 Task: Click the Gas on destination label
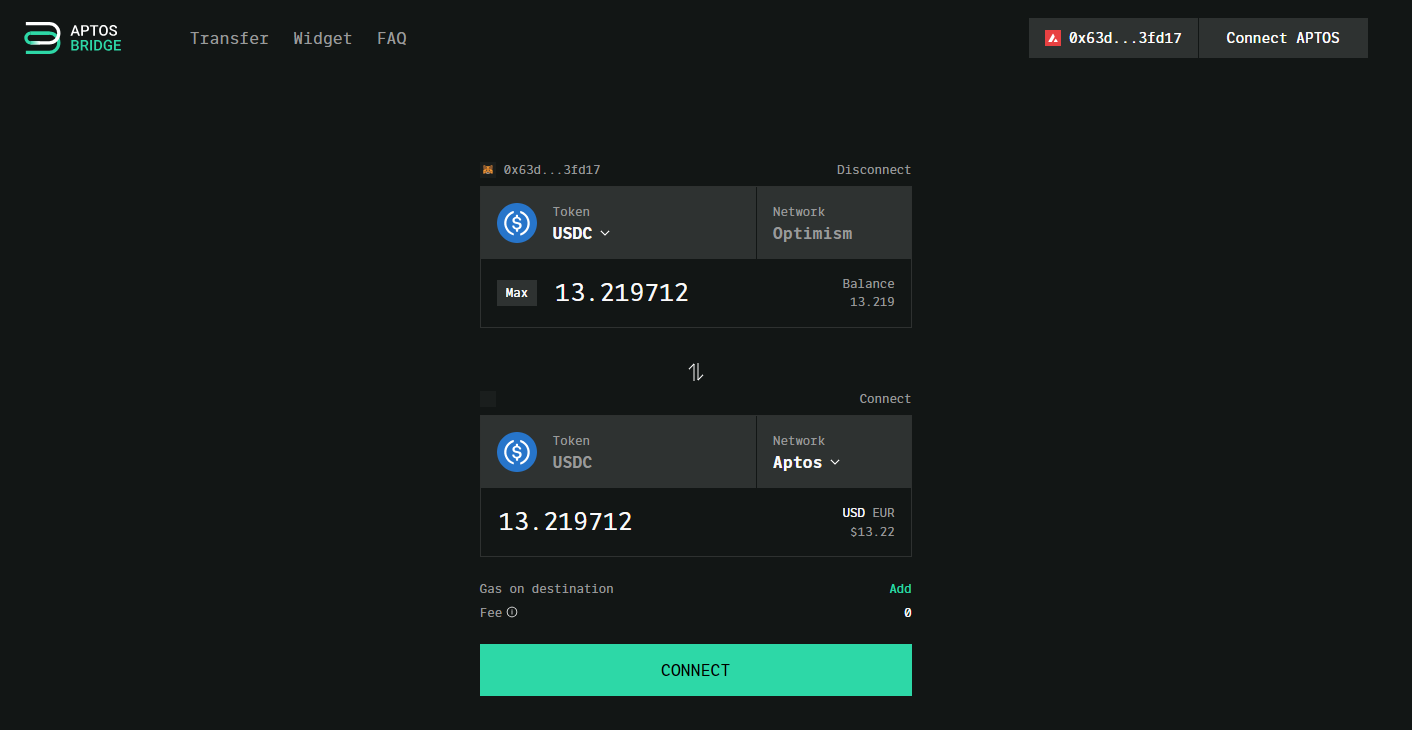(547, 589)
